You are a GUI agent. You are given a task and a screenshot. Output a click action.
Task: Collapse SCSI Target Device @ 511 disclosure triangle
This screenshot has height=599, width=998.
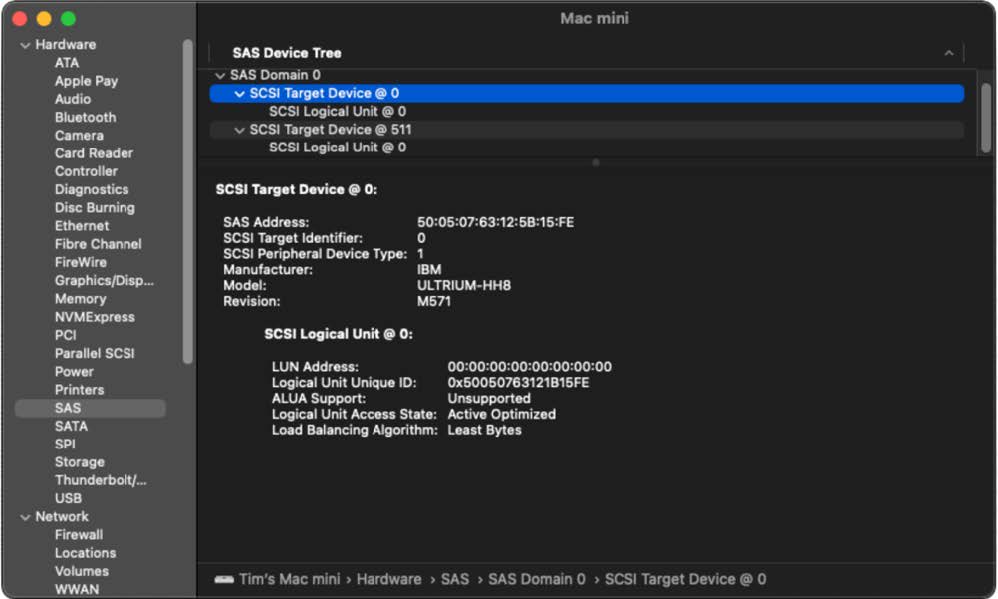[x=239, y=129]
